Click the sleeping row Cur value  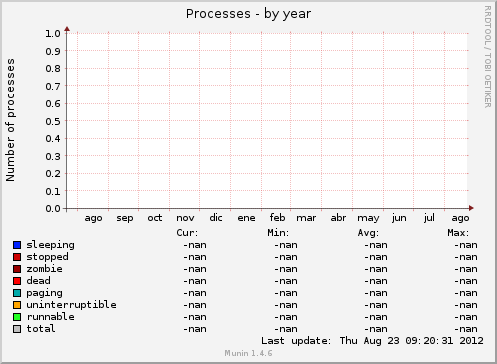[195, 245]
